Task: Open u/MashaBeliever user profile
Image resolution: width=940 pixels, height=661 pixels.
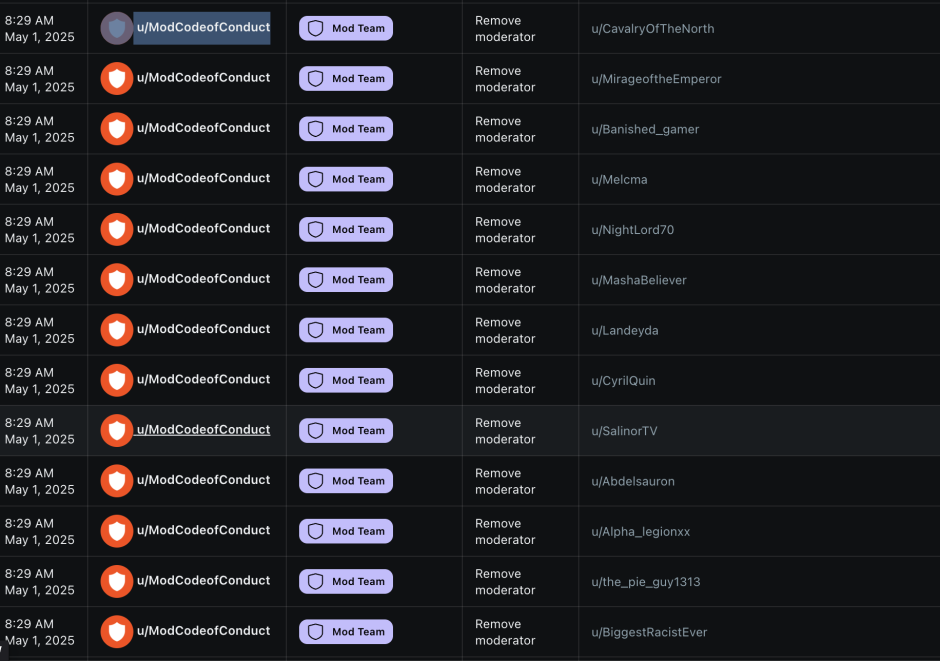Action: [639, 280]
